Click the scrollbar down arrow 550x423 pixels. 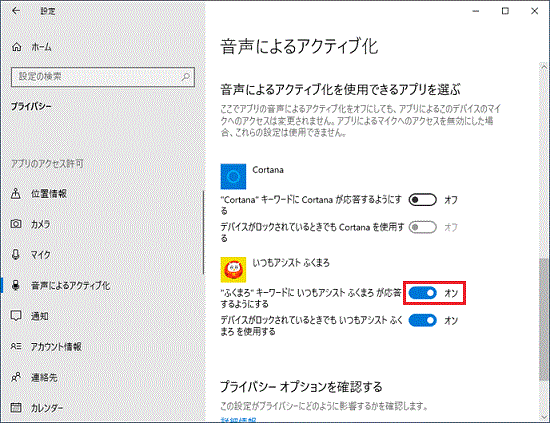coord(543,417)
